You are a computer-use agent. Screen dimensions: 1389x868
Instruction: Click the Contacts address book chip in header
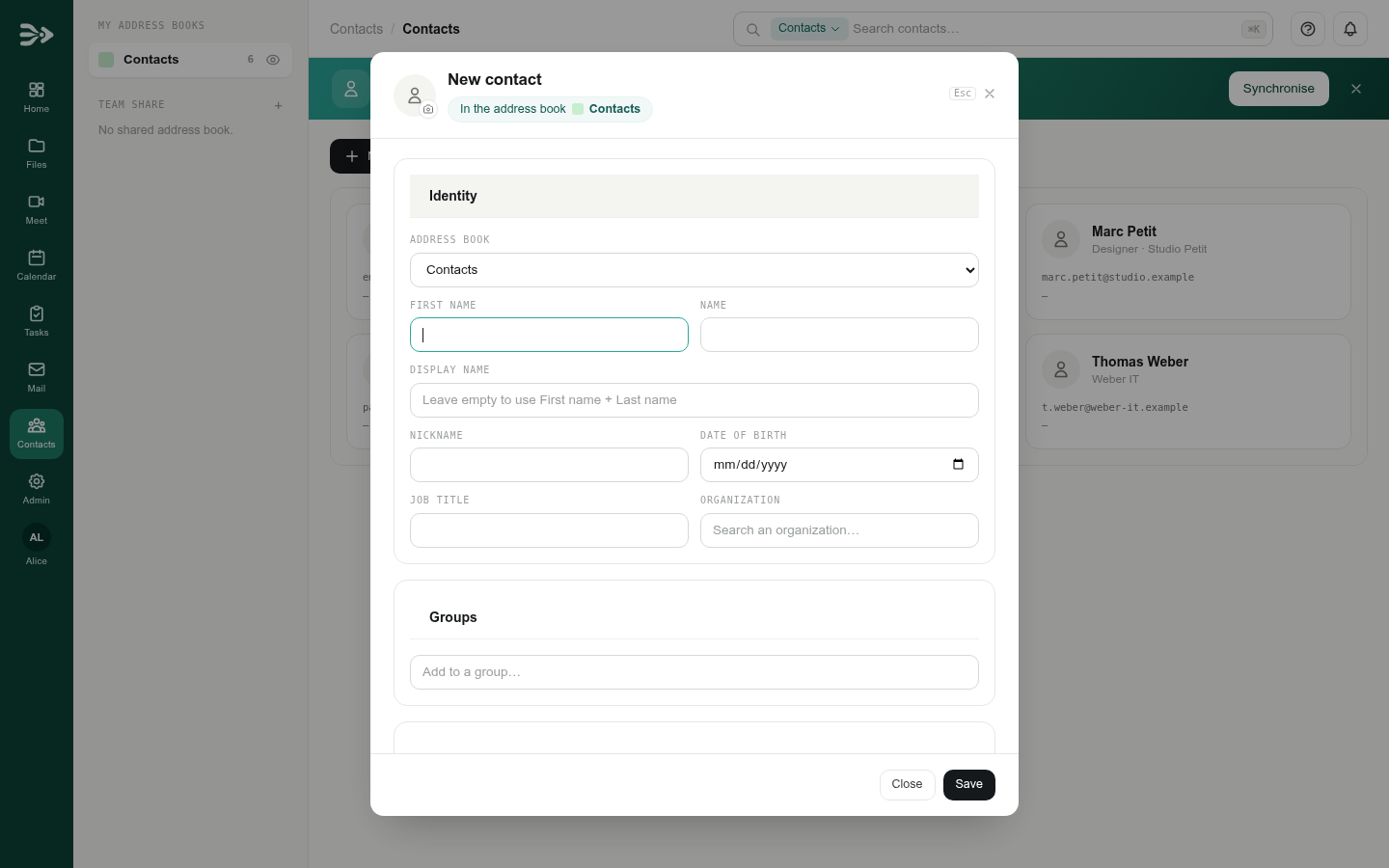click(x=550, y=109)
